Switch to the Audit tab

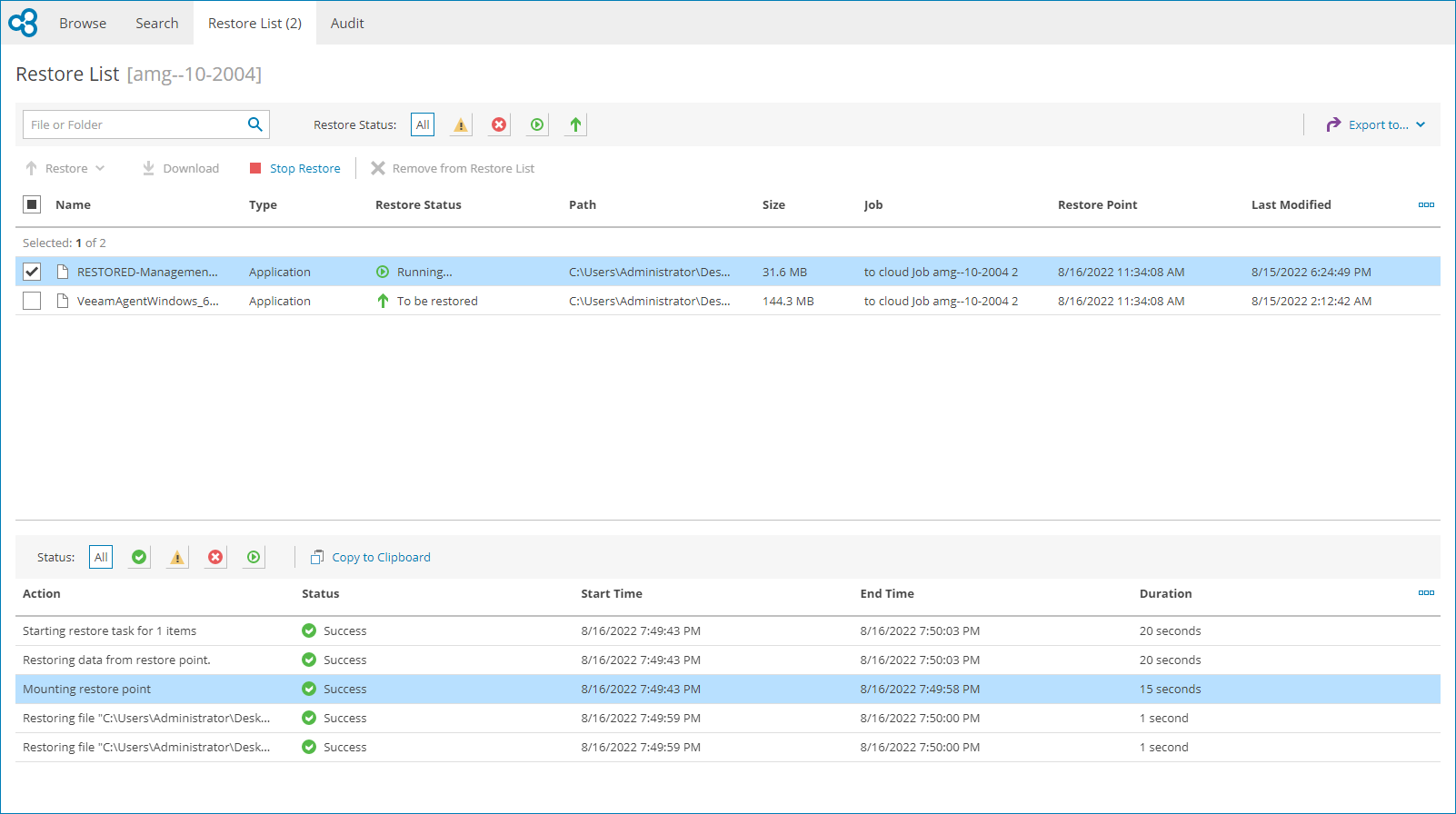point(347,24)
